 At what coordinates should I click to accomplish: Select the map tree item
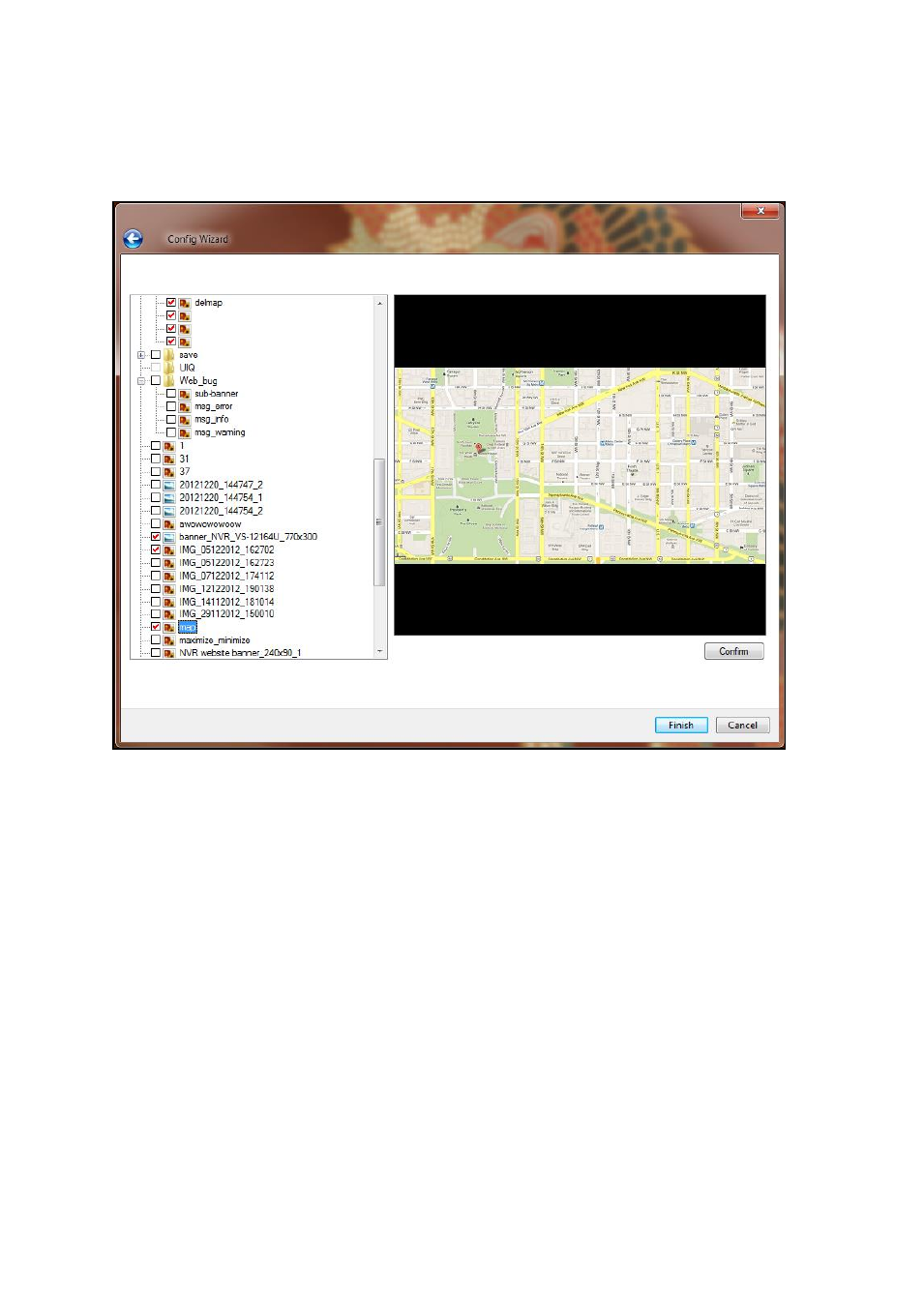188,627
